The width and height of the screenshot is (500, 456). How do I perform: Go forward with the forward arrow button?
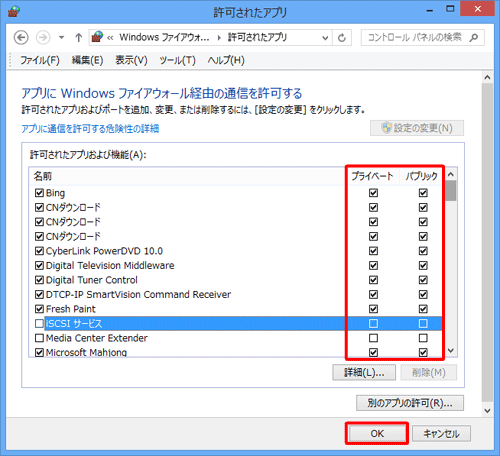[x=43, y=37]
